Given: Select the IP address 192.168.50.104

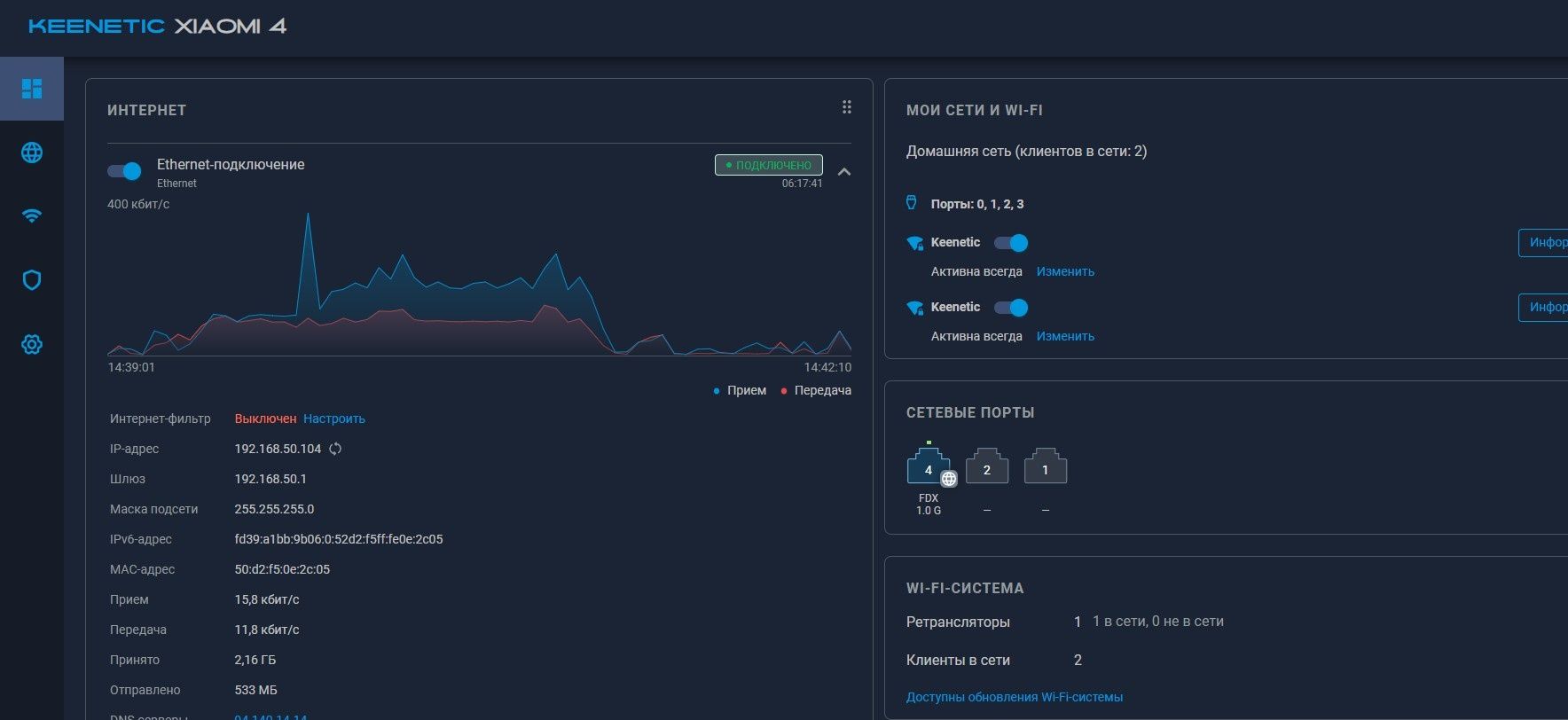Looking at the screenshot, I should click(278, 449).
